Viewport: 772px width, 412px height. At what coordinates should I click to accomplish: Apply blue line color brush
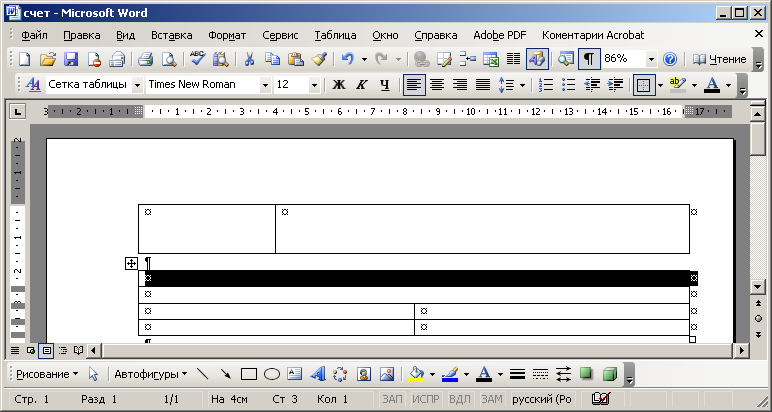click(x=450, y=374)
